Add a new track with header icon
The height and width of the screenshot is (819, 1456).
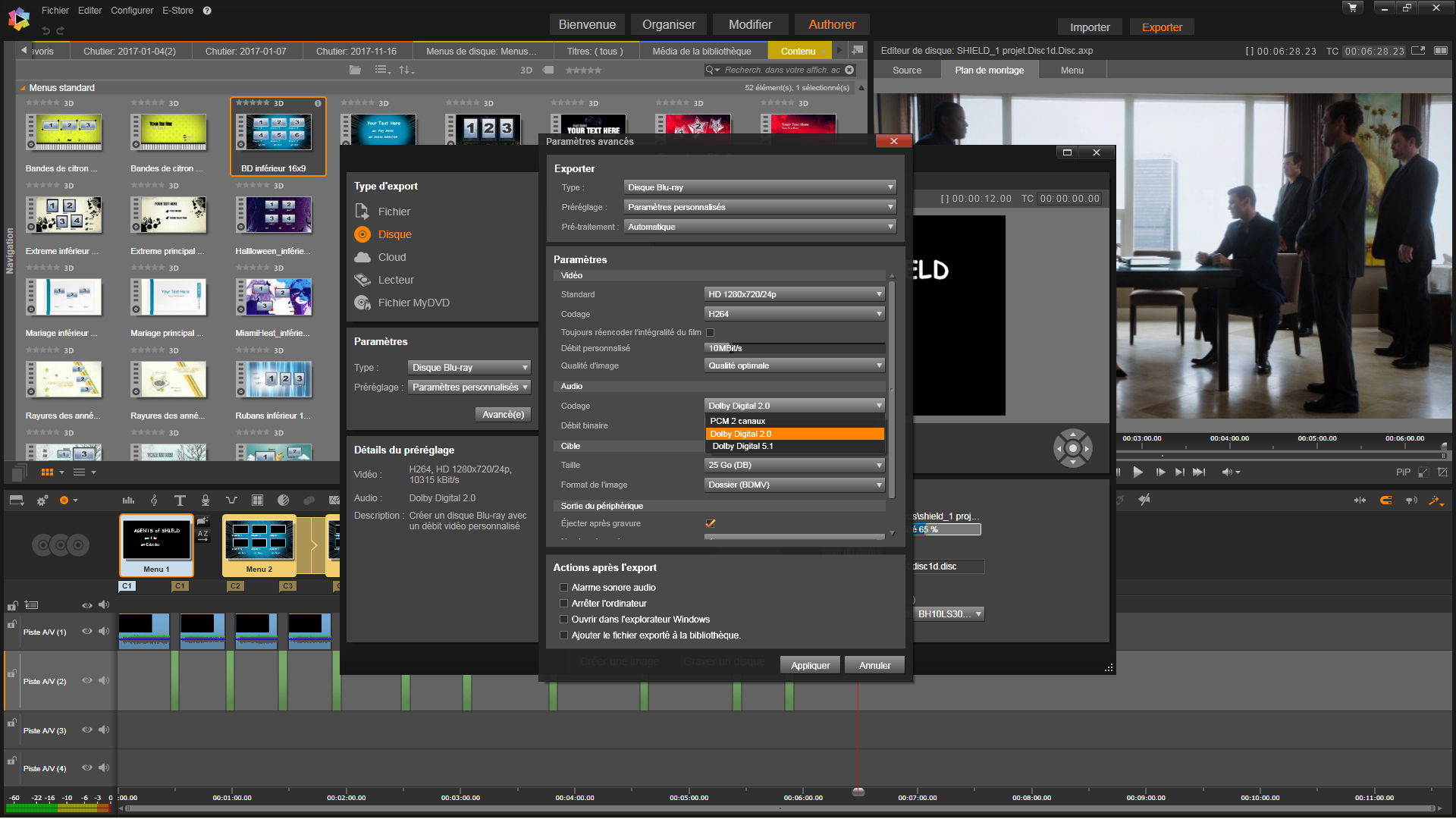click(31, 604)
